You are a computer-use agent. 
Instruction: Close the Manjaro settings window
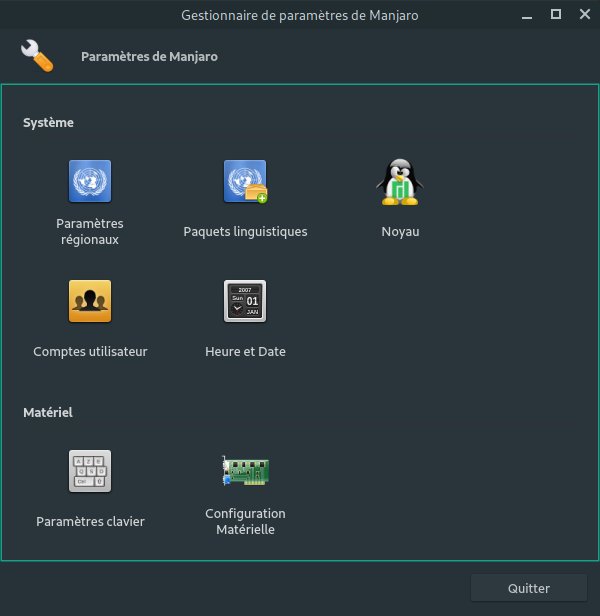coord(585,15)
